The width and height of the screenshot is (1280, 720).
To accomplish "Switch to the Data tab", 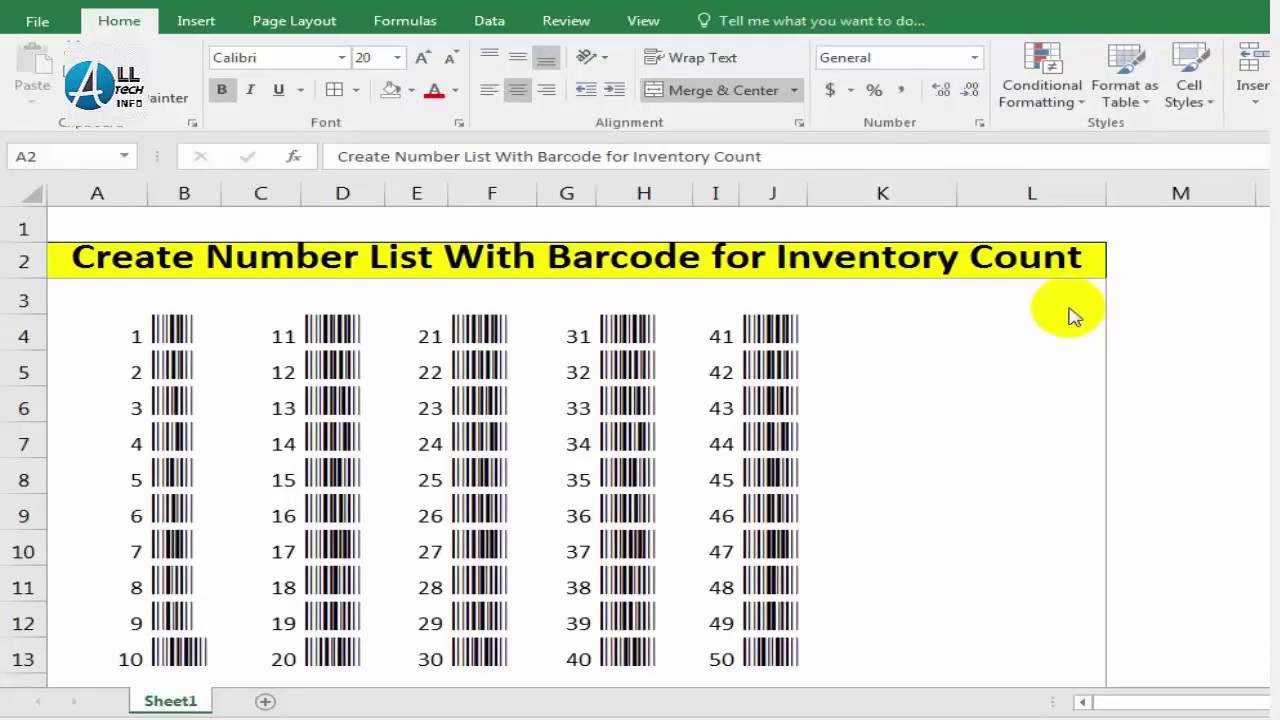I will point(489,20).
